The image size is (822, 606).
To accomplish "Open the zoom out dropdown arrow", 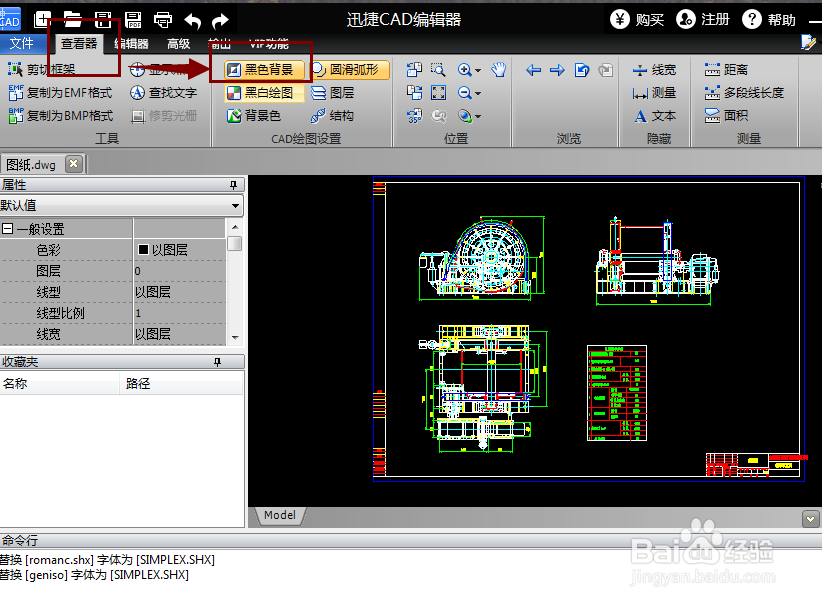I will click(x=478, y=93).
